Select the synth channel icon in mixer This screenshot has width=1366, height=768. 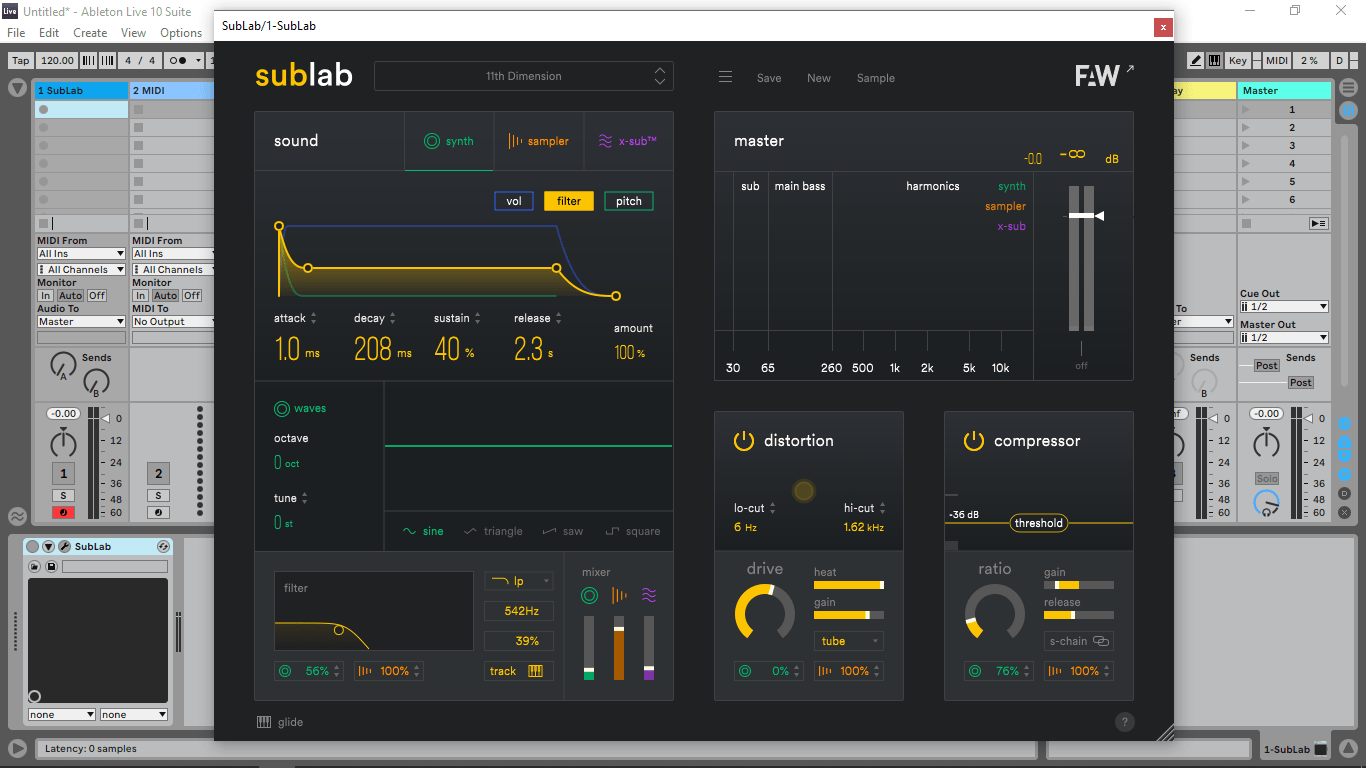point(589,596)
